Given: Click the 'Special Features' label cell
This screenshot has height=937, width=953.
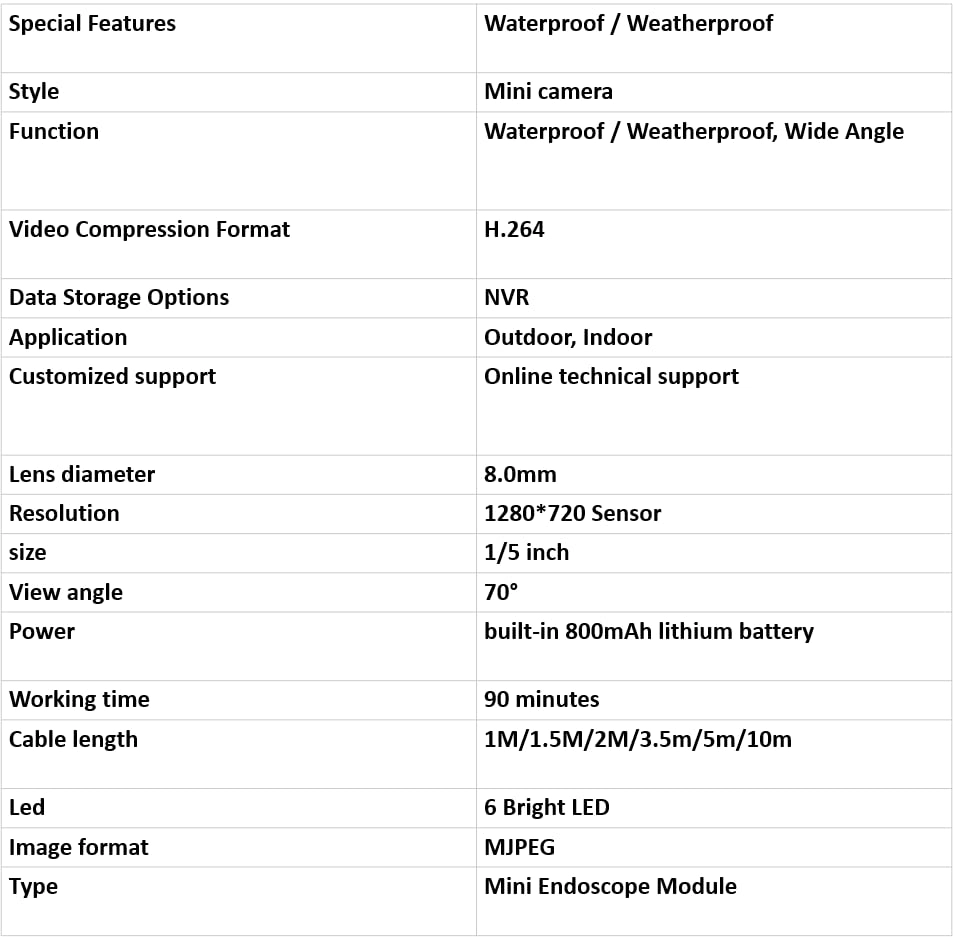Looking at the screenshot, I should (x=92, y=24).
